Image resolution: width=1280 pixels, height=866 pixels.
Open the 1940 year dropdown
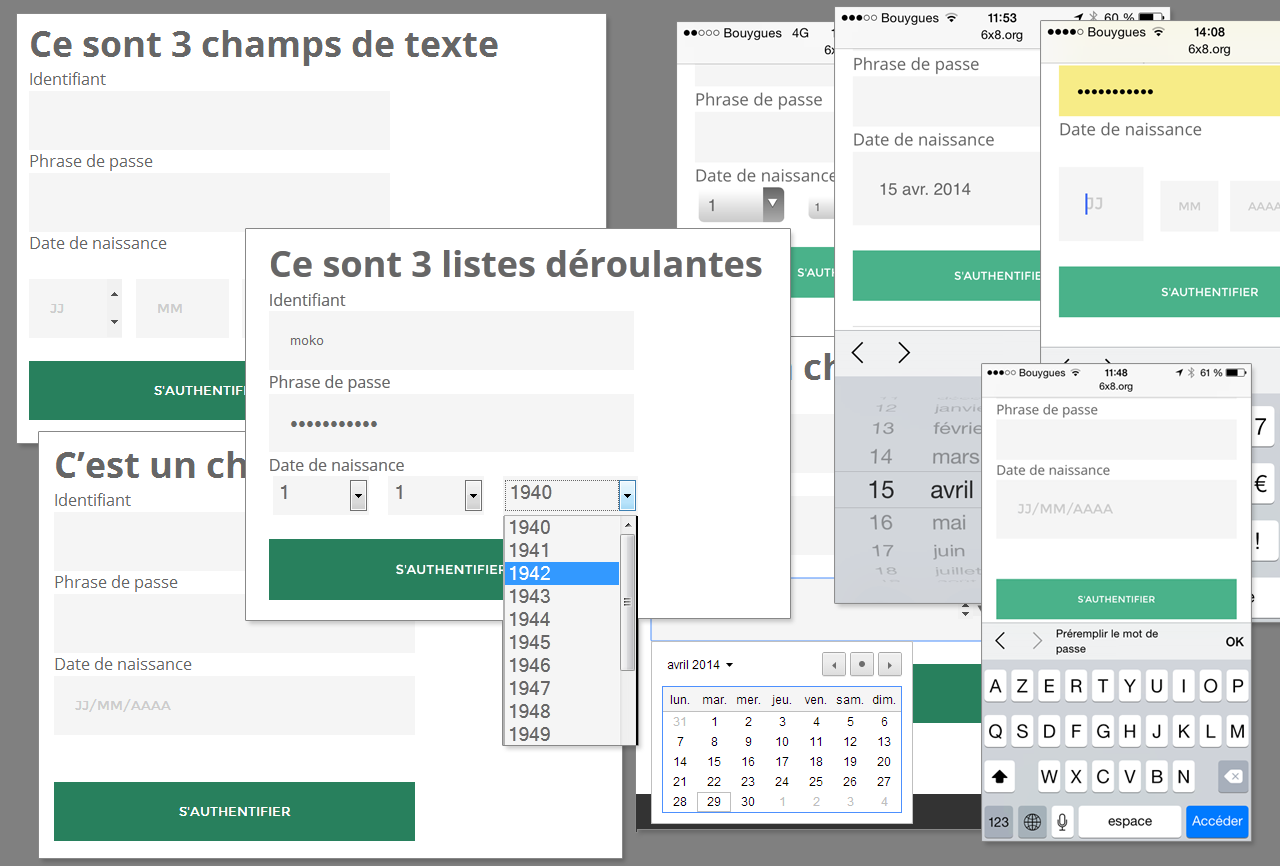click(627, 494)
